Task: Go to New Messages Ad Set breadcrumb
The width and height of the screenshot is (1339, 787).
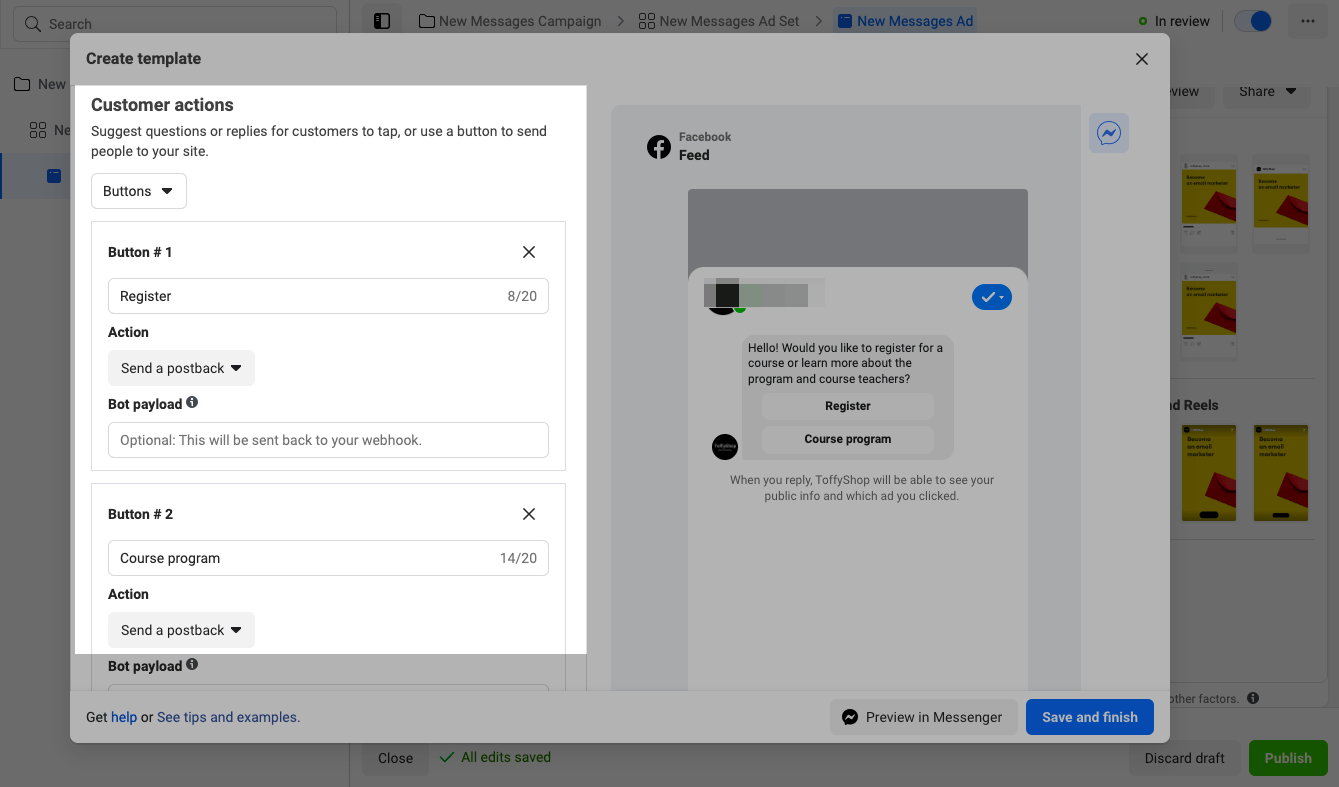Action: (x=719, y=21)
